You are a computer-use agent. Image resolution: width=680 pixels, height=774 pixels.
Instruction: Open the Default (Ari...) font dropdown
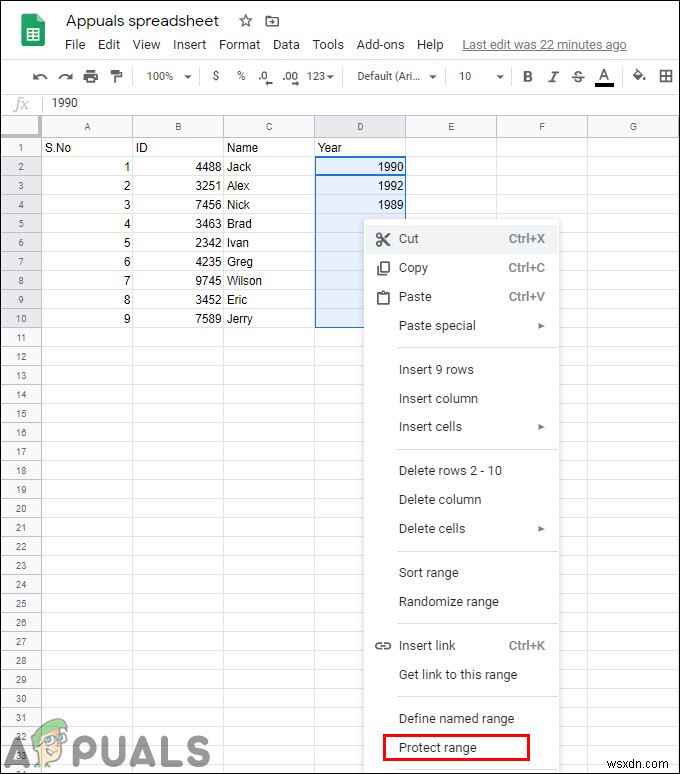pyautogui.click(x=397, y=77)
